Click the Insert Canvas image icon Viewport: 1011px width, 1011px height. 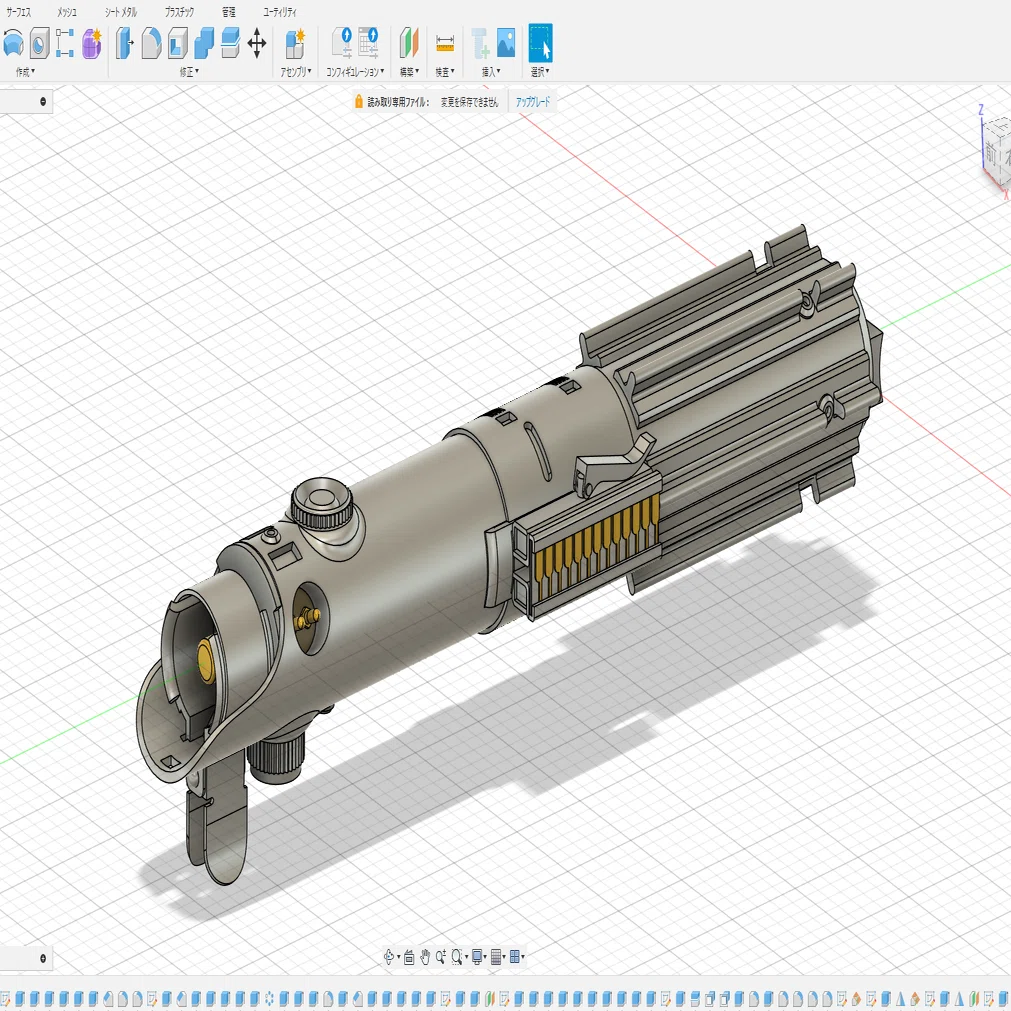[506, 43]
